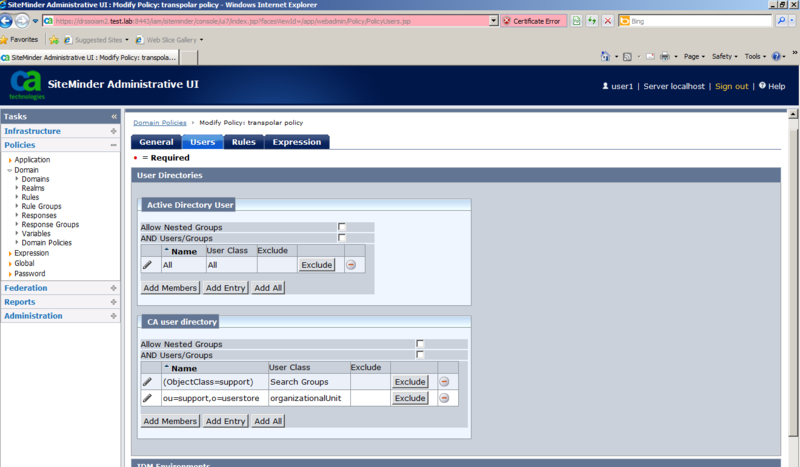Enable AND Users/Groups for CA user directory
Viewport: 800px width, 467px height.
pyautogui.click(x=420, y=354)
